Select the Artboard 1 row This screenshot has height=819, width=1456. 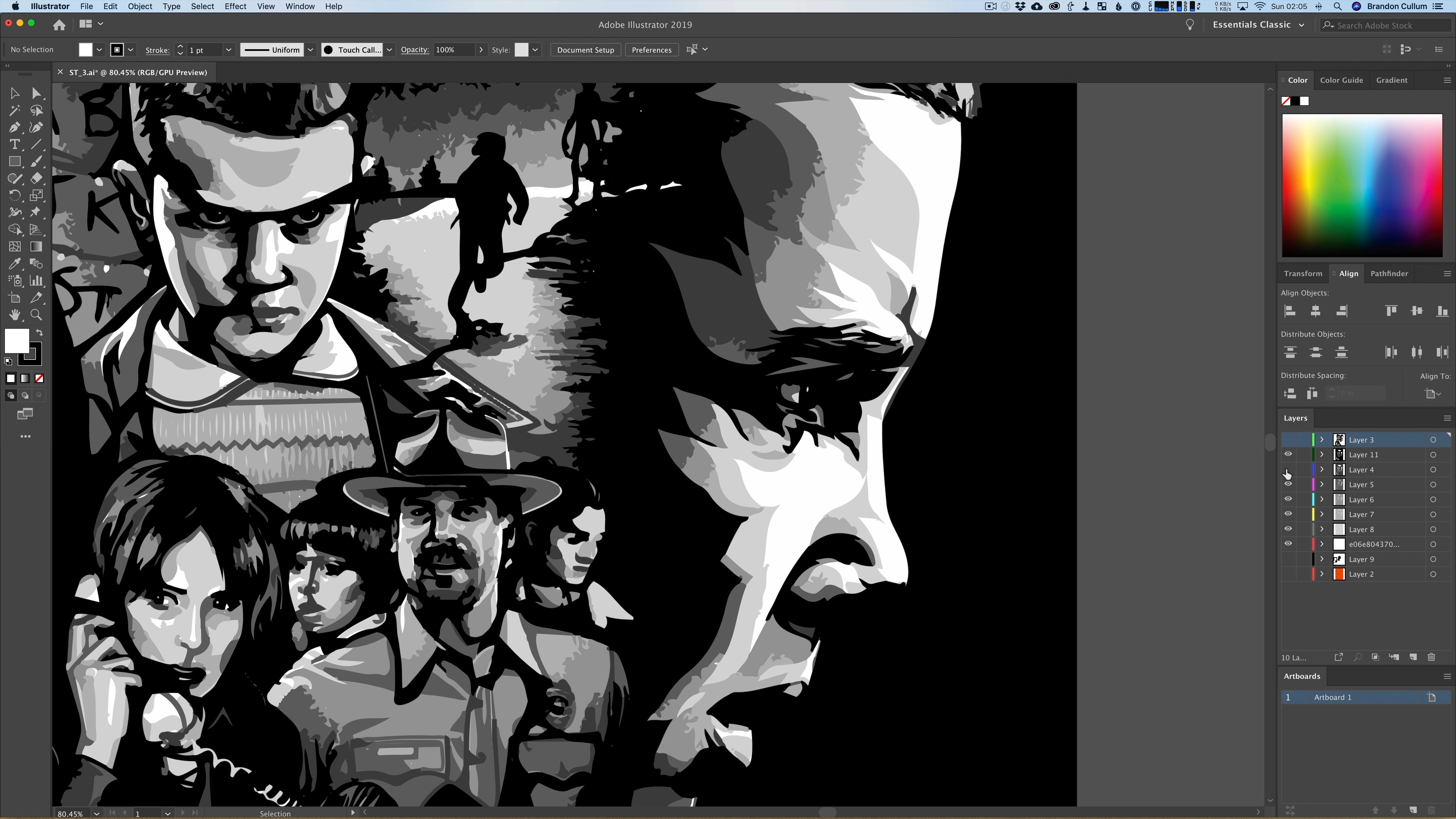[1365, 697]
